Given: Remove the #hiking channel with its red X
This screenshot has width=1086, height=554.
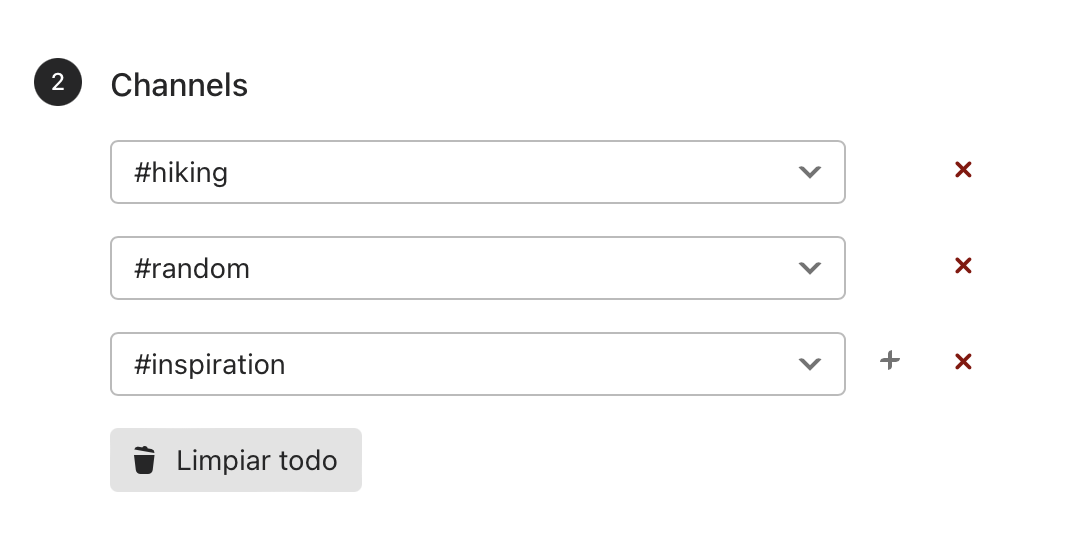Looking at the screenshot, I should 963,170.
